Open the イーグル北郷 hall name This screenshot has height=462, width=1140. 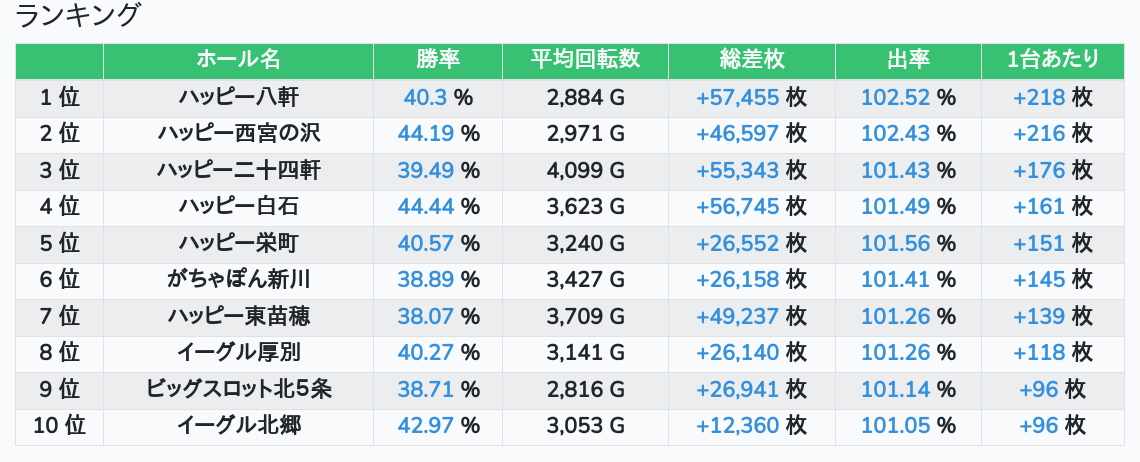(238, 426)
